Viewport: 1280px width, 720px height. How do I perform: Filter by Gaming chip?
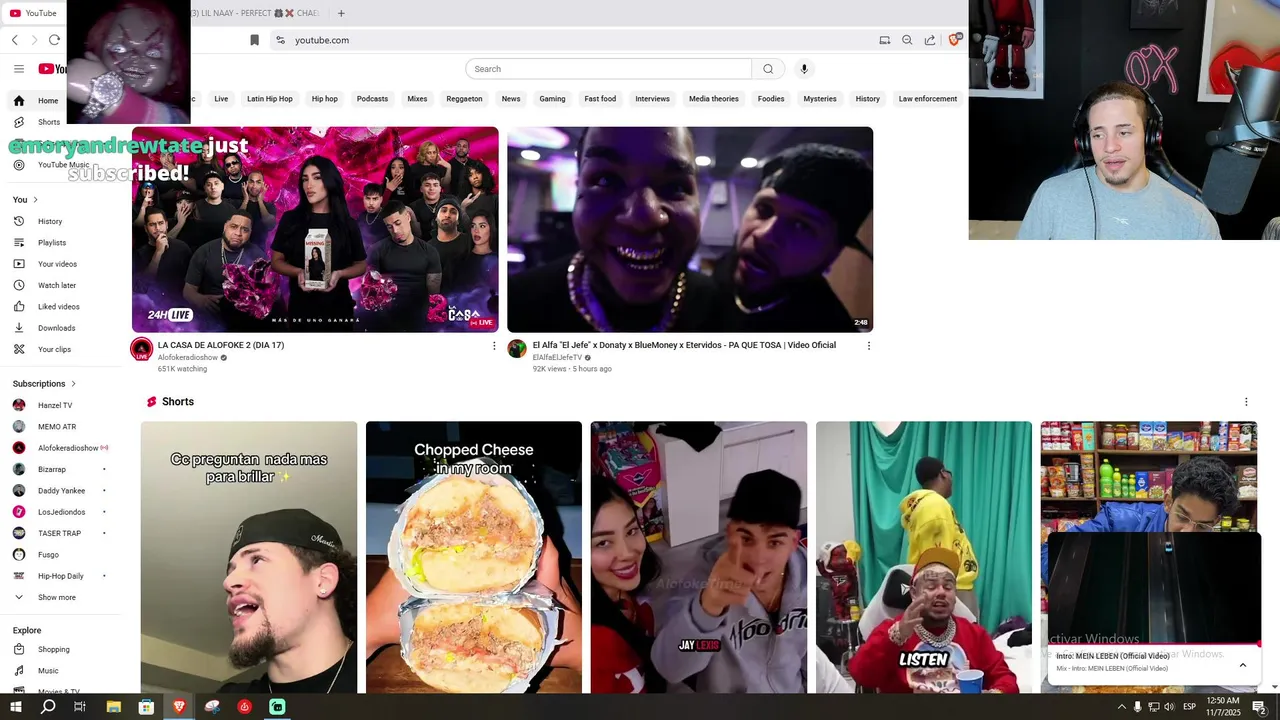552,99
